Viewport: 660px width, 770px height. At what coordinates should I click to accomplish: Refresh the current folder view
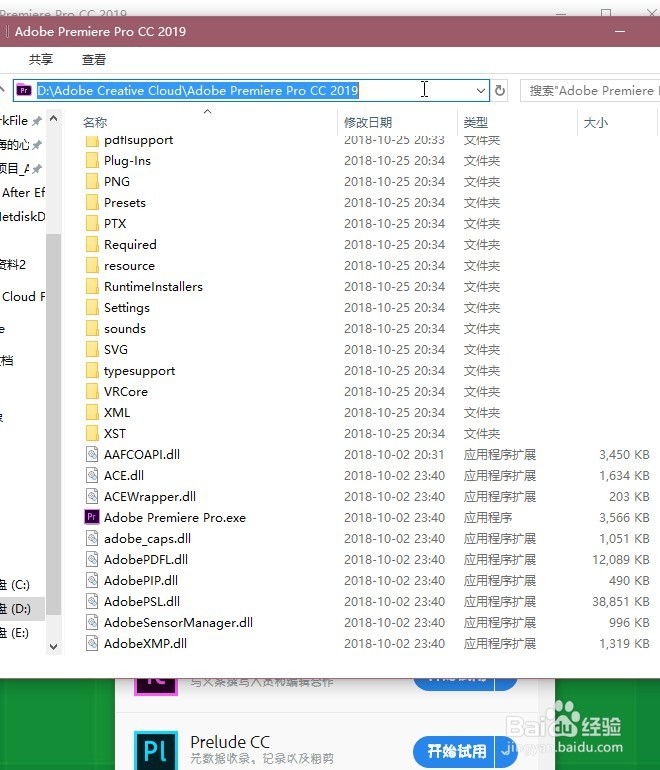(x=500, y=90)
